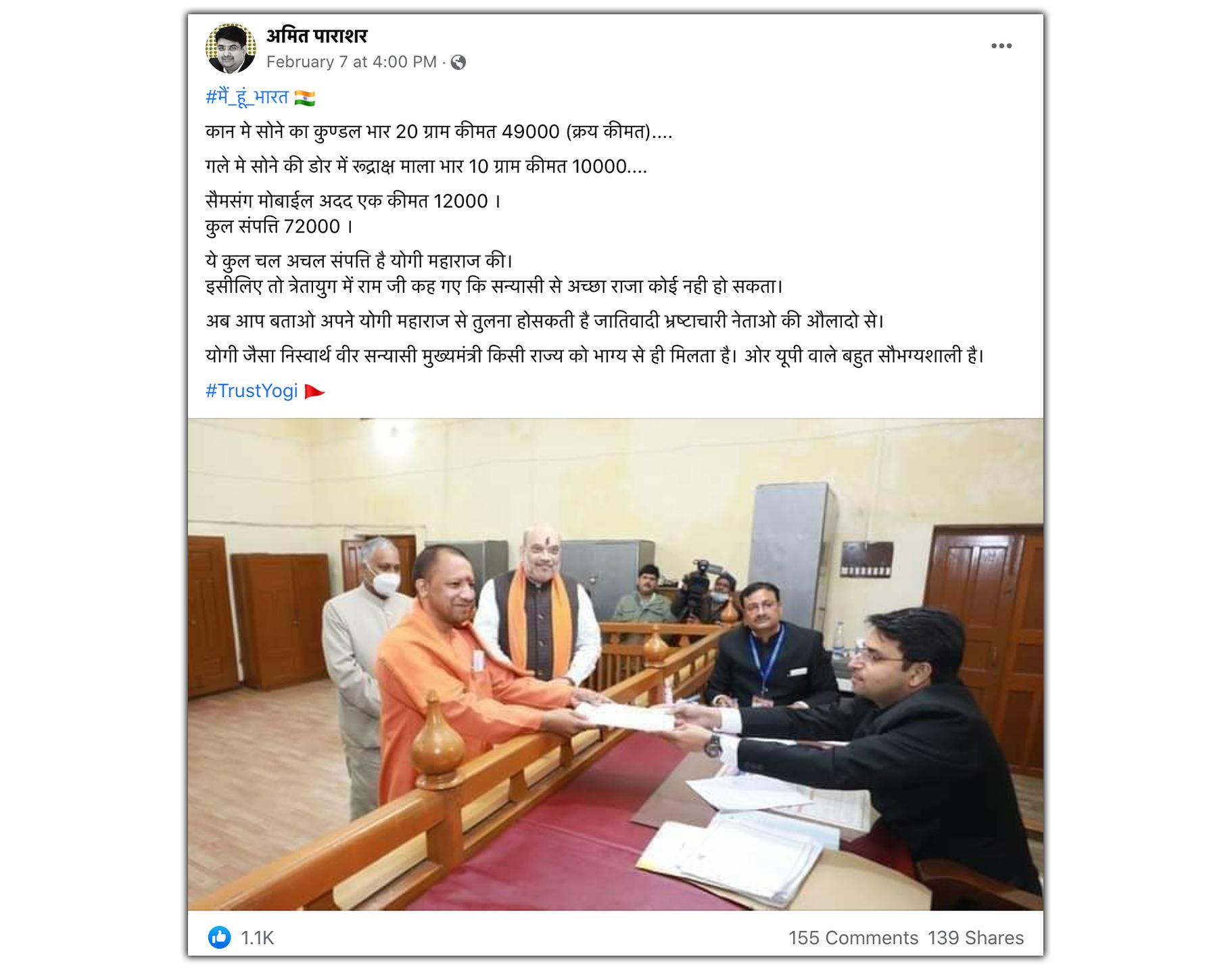Show the 1.1K reactions count
Image resolution: width=1232 pixels, height=980 pixels.
click(257, 937)
